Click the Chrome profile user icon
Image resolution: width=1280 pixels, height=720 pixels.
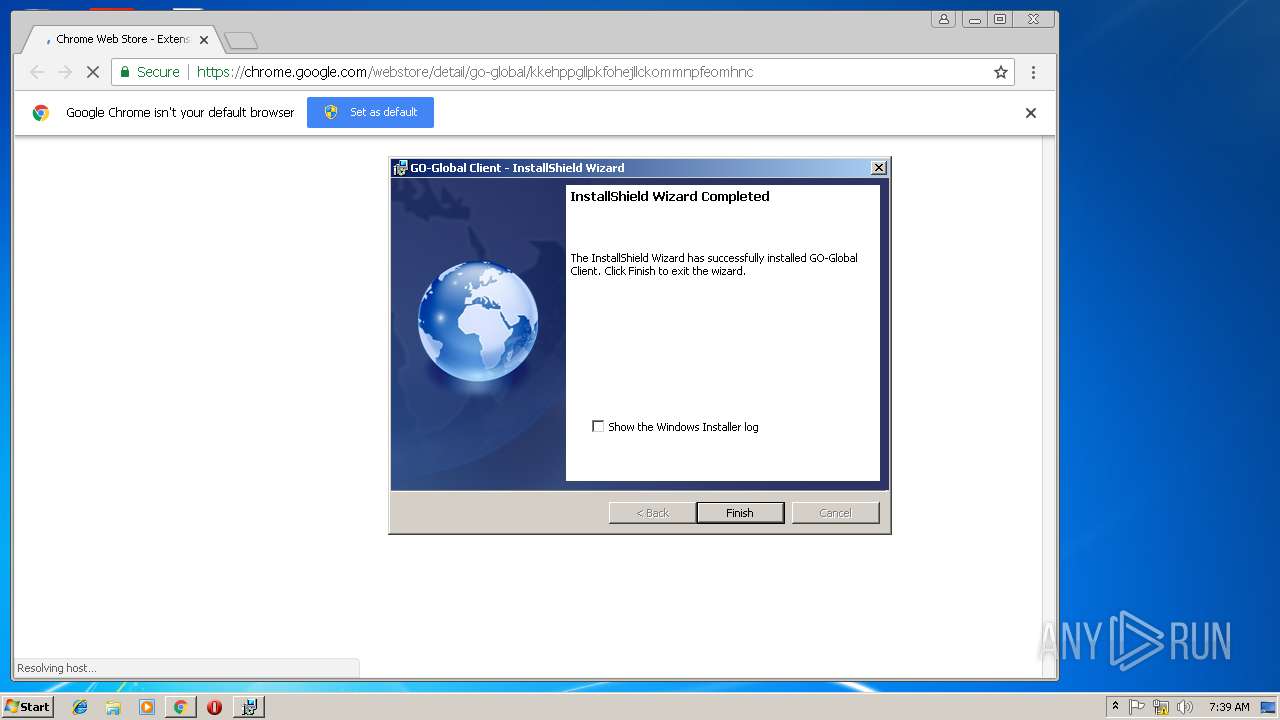click(943, 19)
